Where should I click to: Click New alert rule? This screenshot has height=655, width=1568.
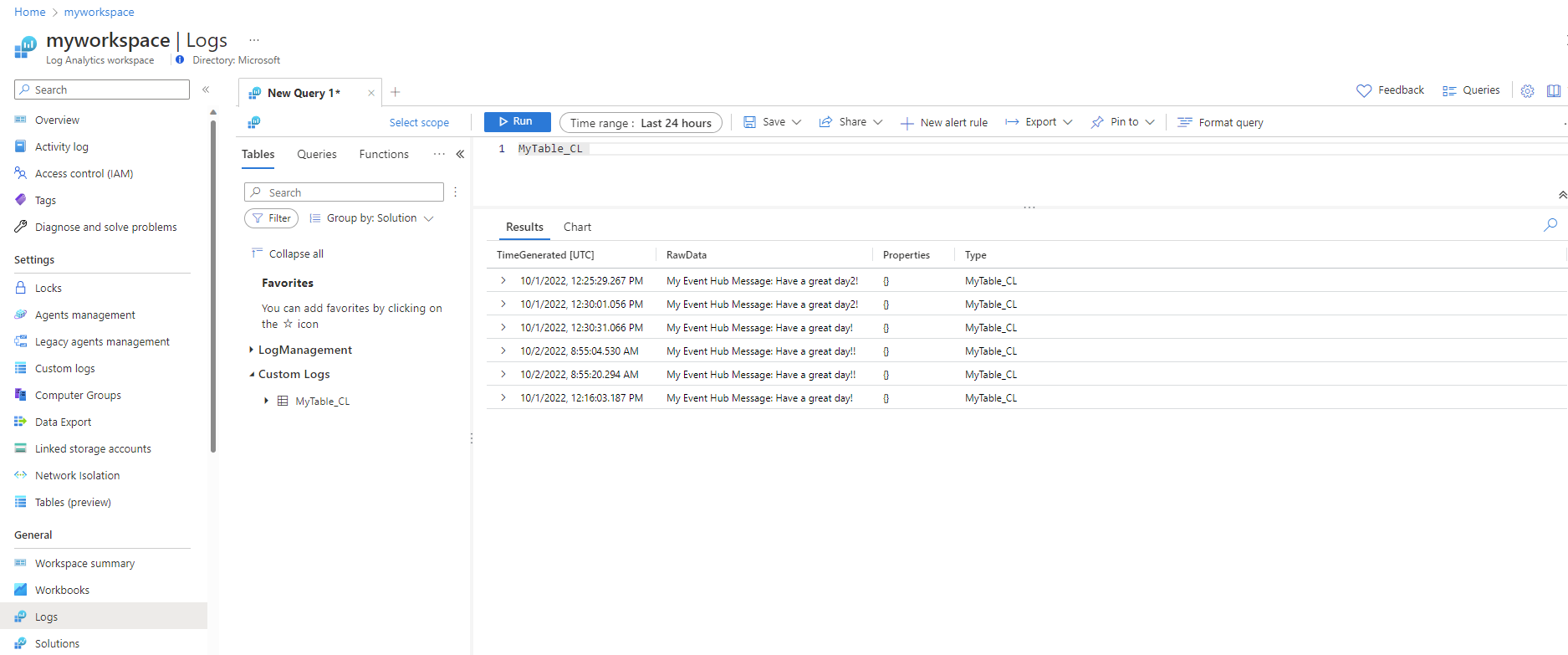coord(944,122)
